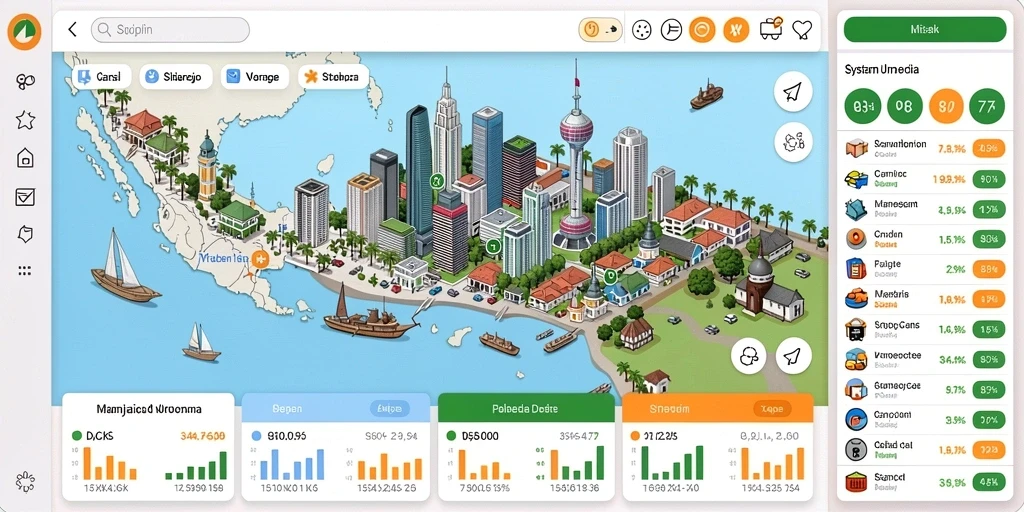Click the 344.7600 orange value
1024x512 pixels.
(202, 436)
